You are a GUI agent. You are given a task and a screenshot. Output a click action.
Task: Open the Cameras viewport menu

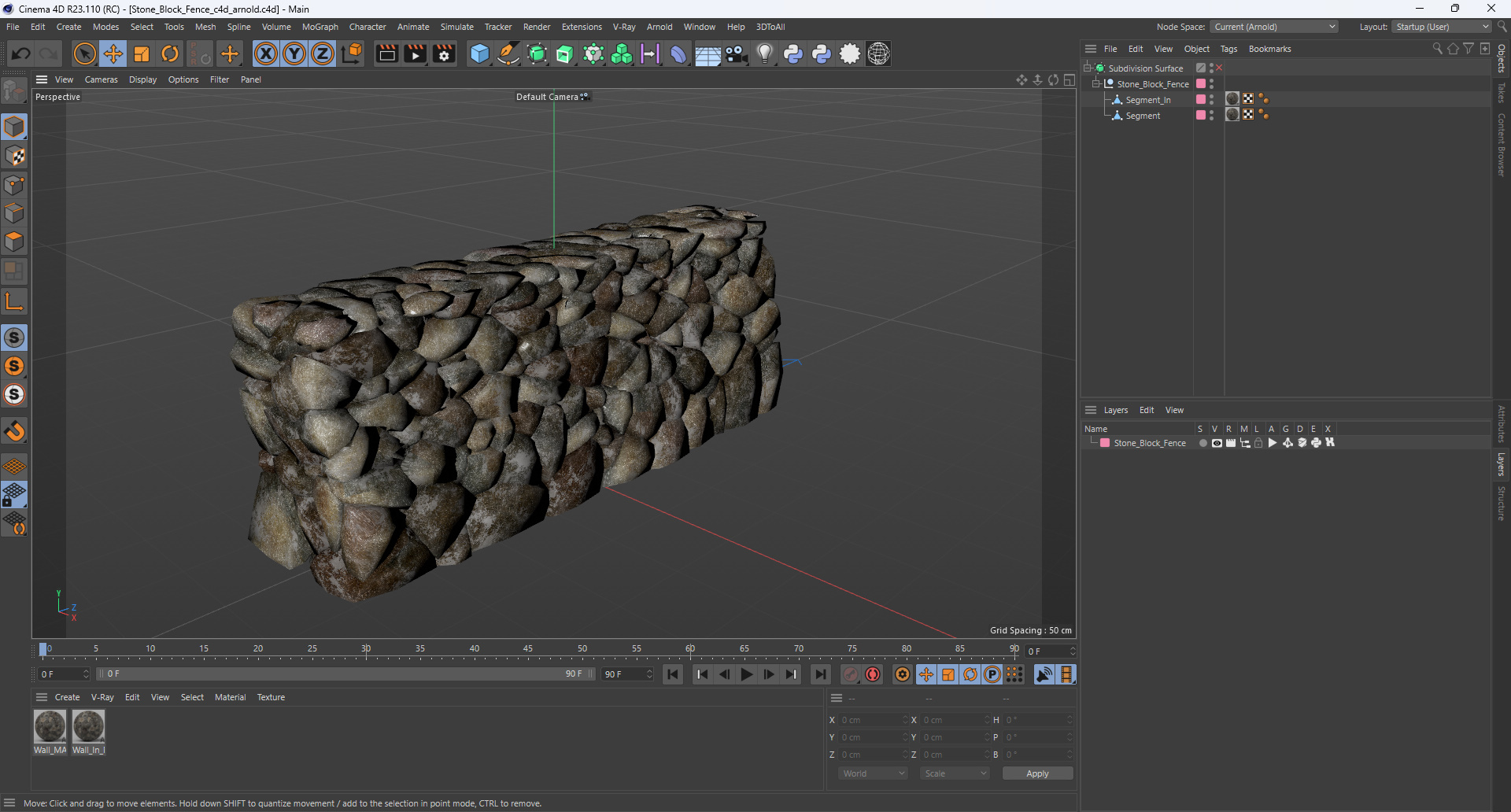pyautogui.click(x=101, y=79)
